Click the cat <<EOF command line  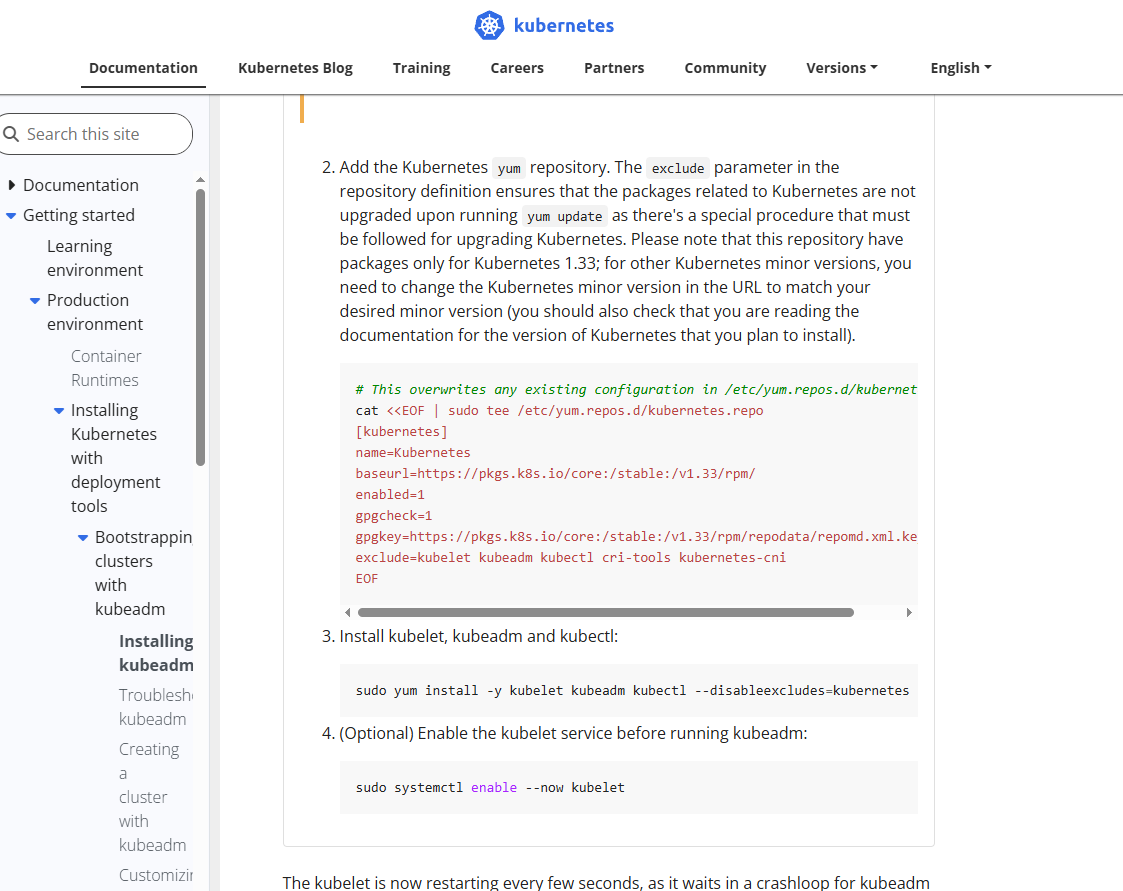559,410
